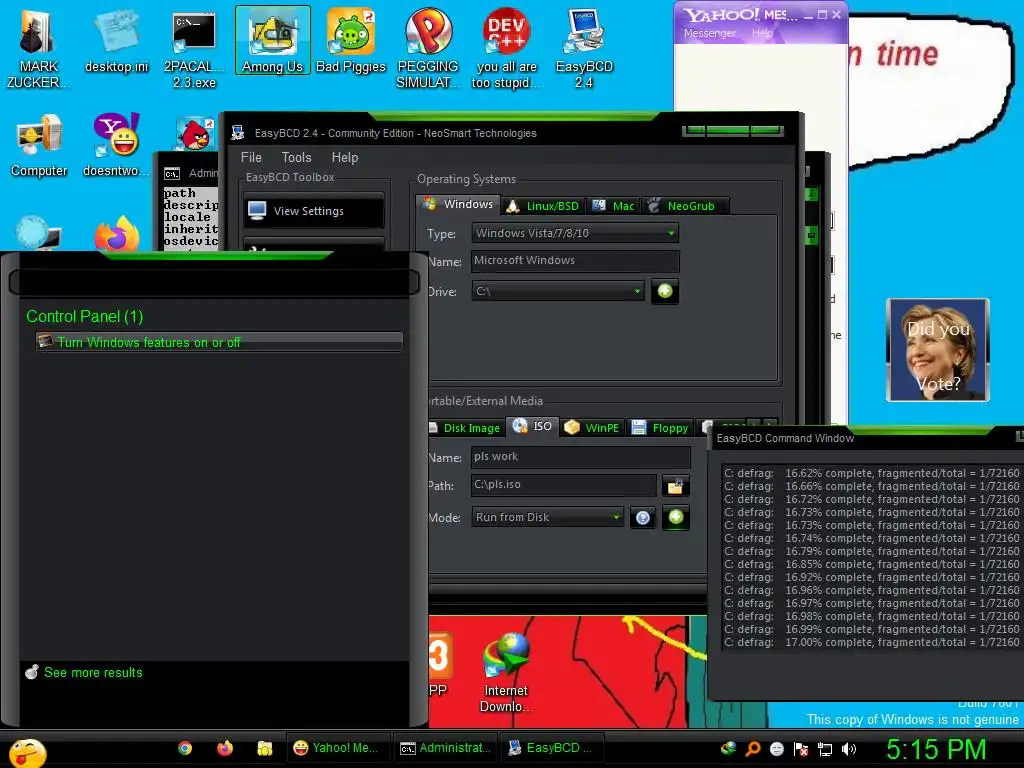Click the Action Center flag tray icon
Image resolution: width=1024 pixels, height=768 pixels.
[x=801, y=749]
